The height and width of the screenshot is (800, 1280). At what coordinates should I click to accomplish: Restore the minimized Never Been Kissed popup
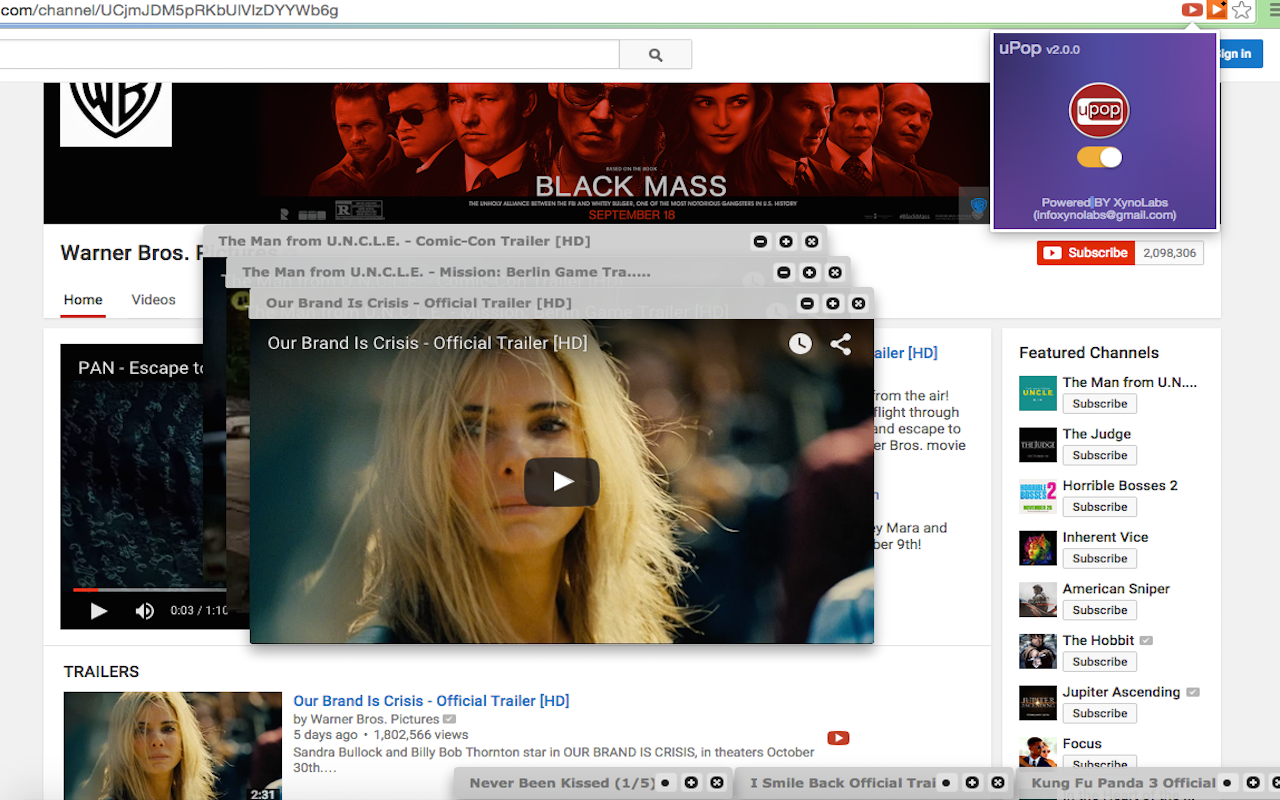665,783
